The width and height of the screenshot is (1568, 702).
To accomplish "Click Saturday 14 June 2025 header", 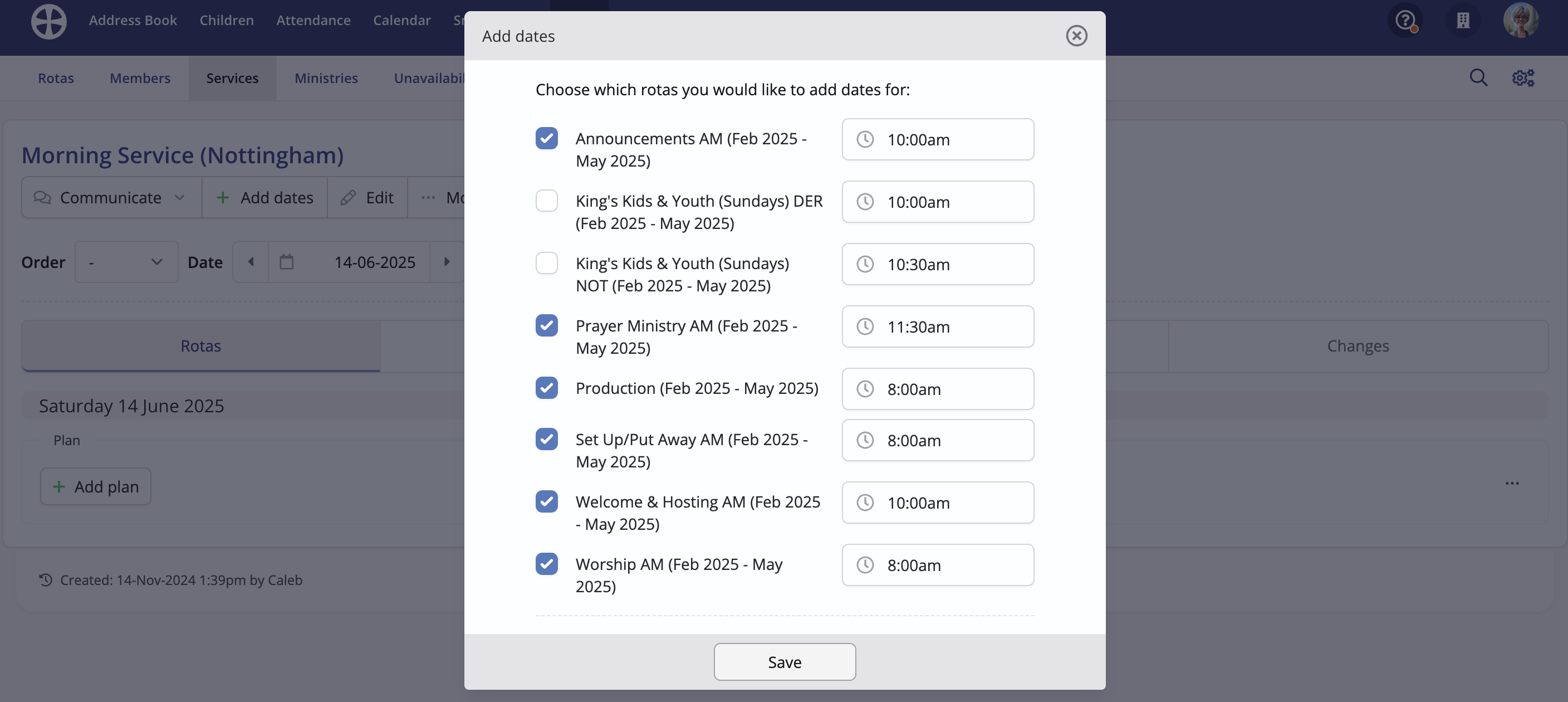I will point(131,406).
